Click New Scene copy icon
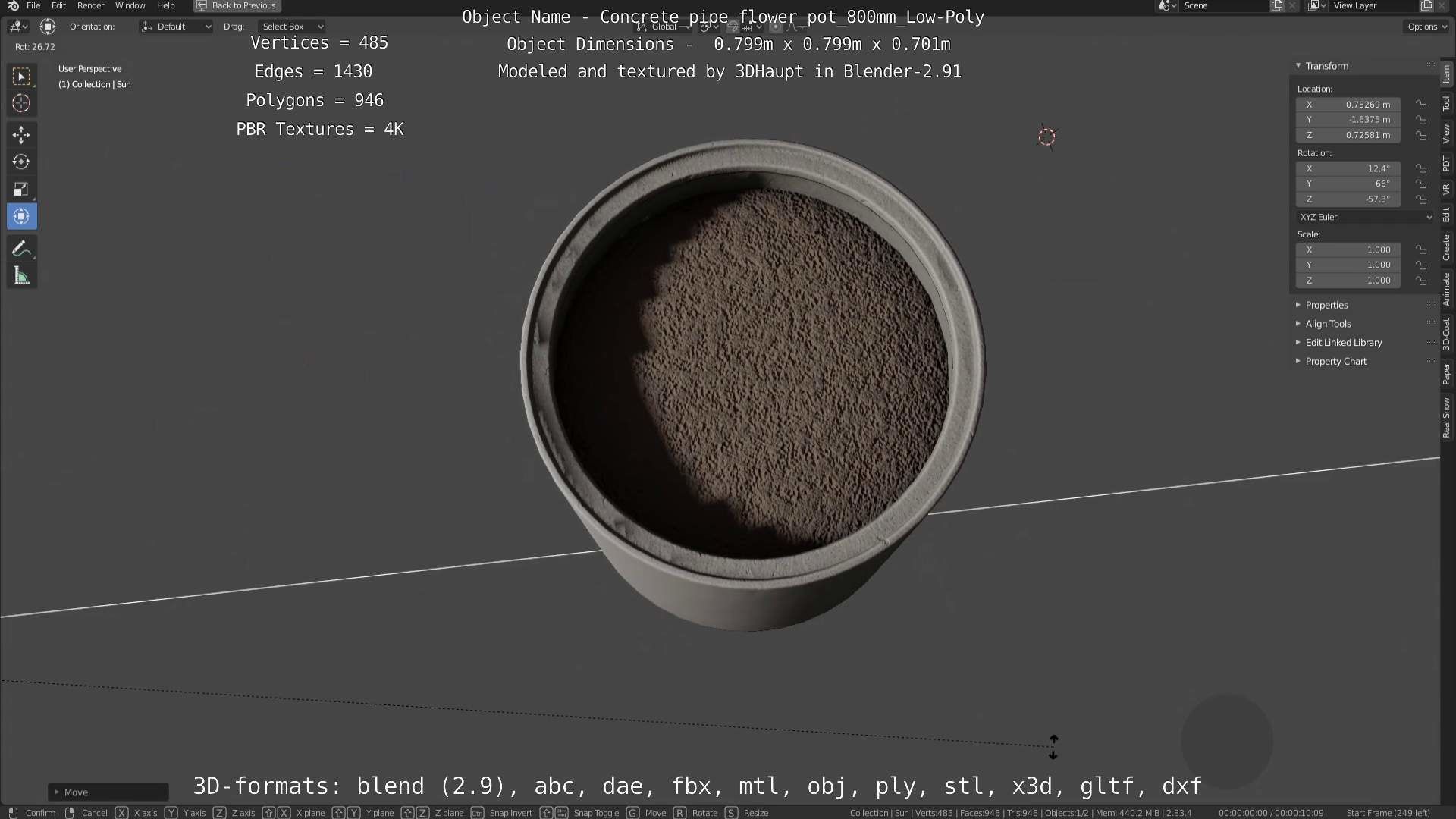This screenshot has width=1456, height=819. click(x=1277, y=6)
